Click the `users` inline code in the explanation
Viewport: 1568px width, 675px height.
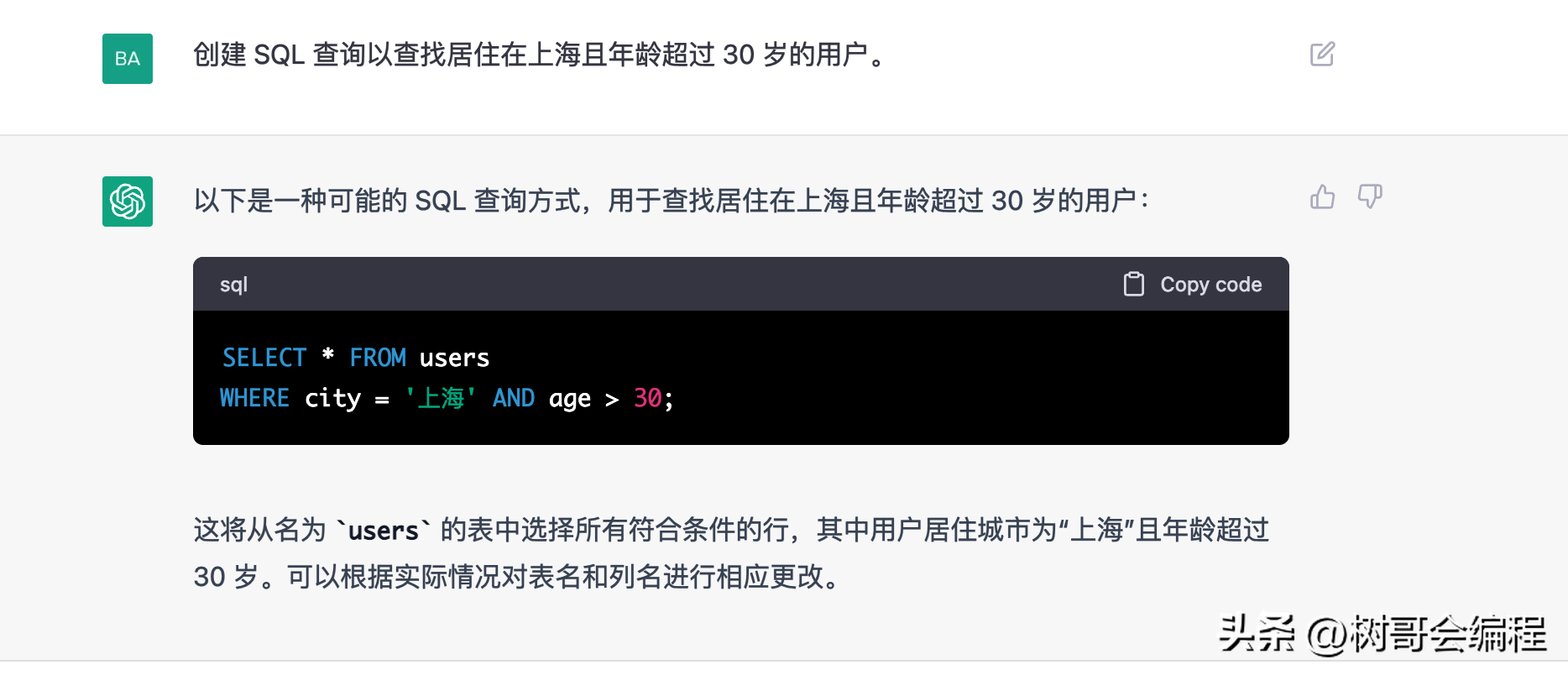point(382,530)
